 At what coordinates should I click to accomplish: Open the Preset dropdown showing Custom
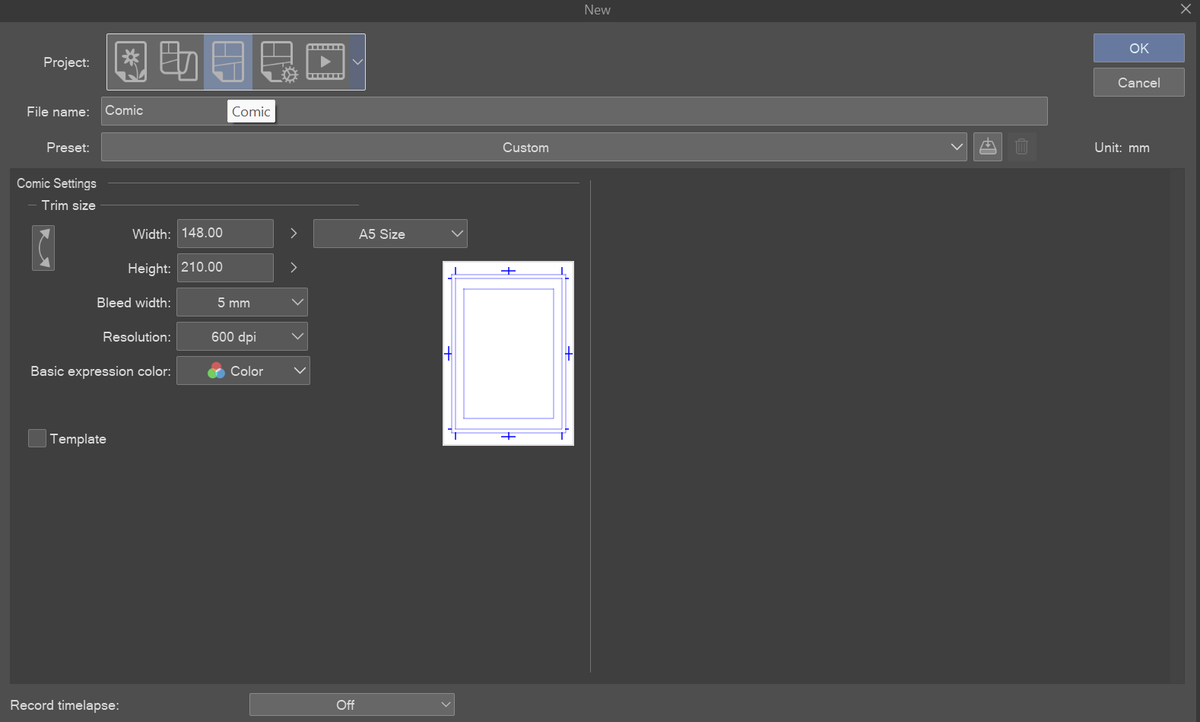click(534, 147)
